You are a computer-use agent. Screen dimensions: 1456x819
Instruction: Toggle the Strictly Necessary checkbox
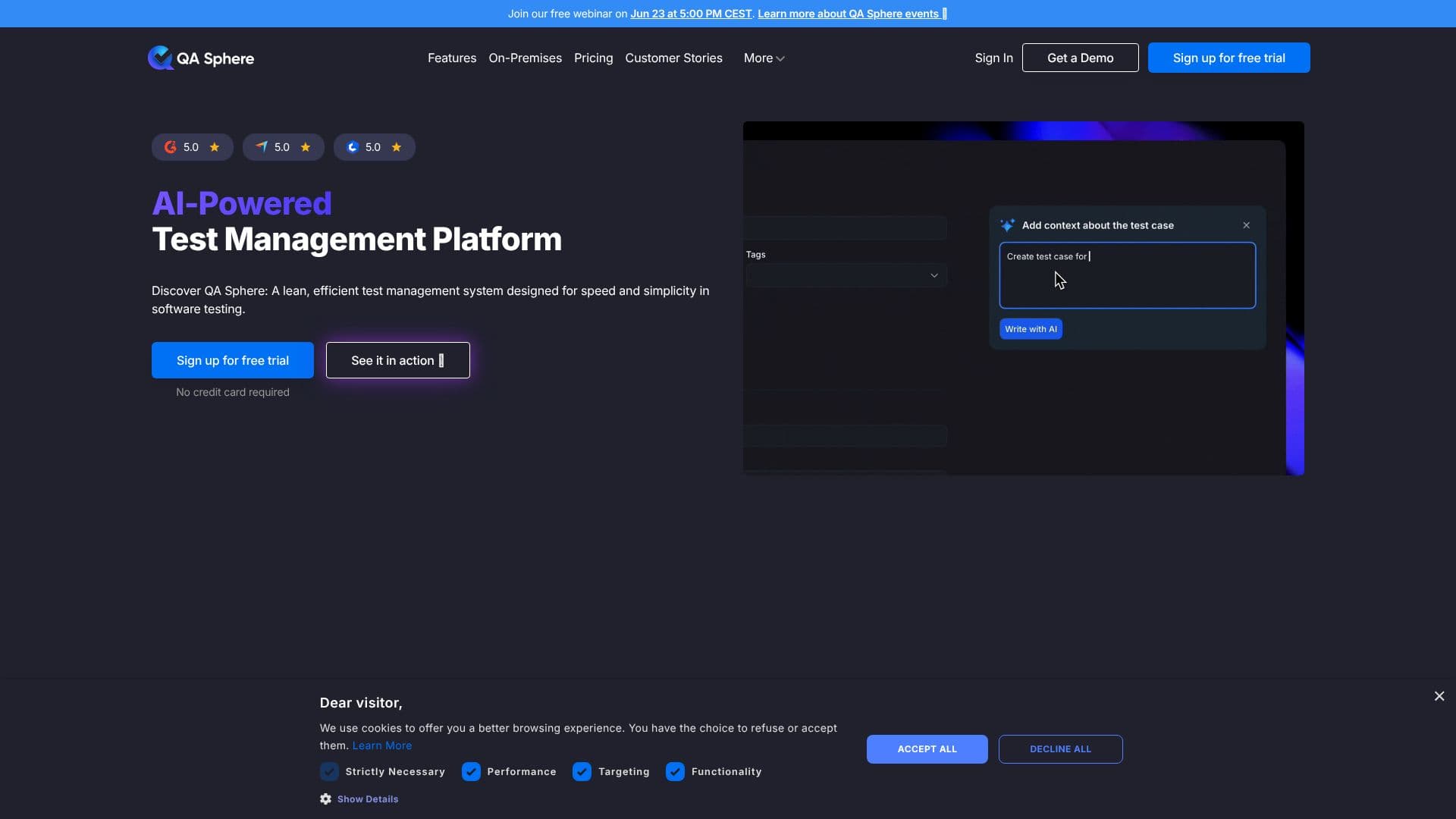pos(329,772)
